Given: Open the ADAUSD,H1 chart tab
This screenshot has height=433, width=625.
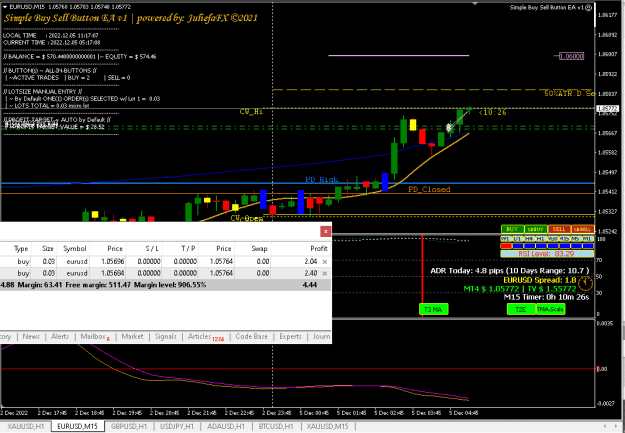Looking at the screenshot, I should point(226,426).
